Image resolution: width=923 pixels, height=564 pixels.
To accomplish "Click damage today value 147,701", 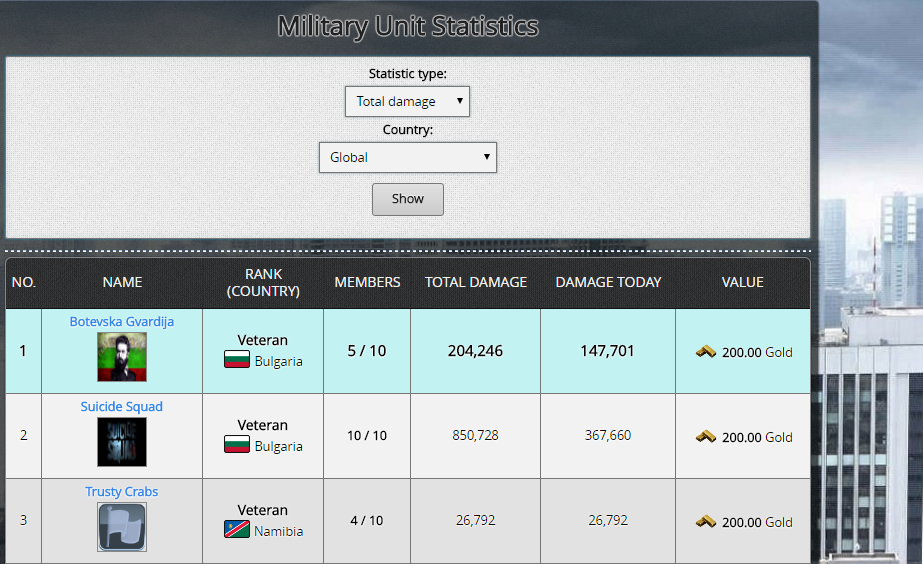I will (x=607, y=351).
